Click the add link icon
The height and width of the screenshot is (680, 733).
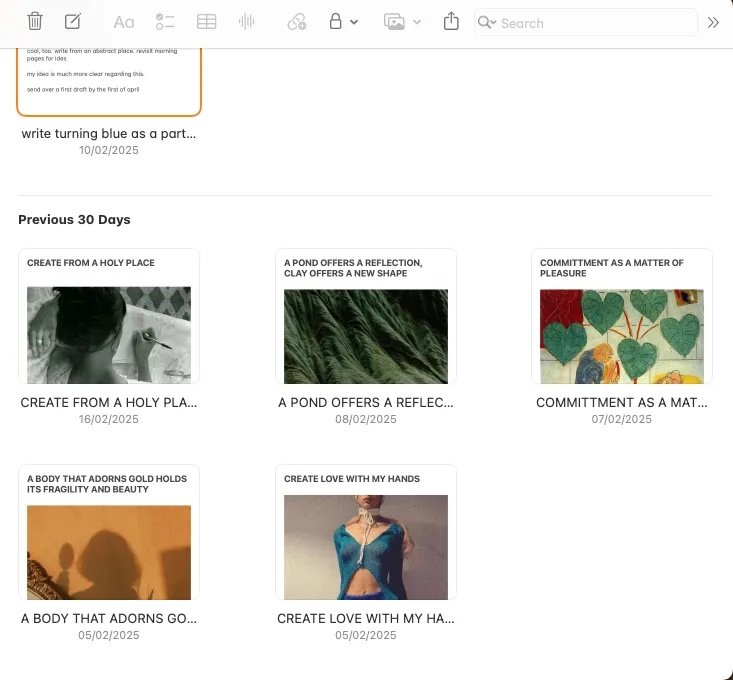coord(296,21)
